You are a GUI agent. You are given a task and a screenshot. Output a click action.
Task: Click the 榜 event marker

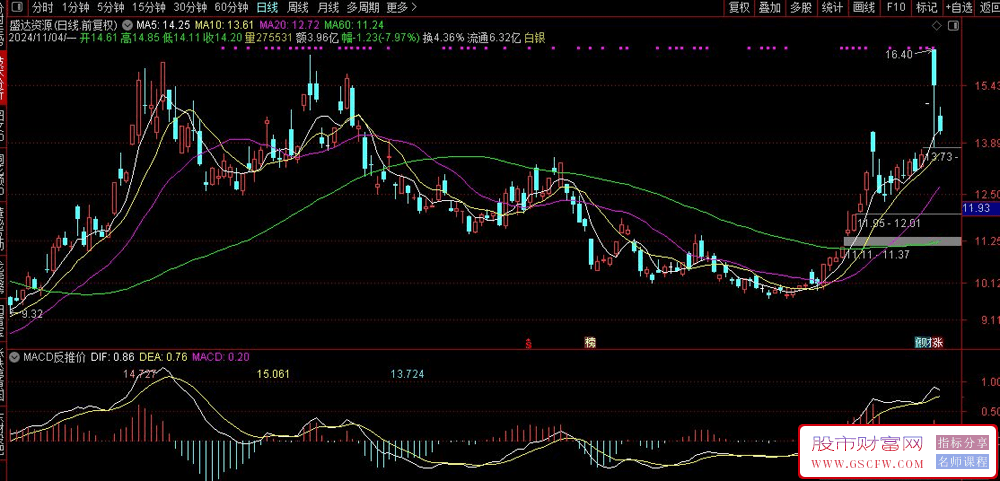590,343
